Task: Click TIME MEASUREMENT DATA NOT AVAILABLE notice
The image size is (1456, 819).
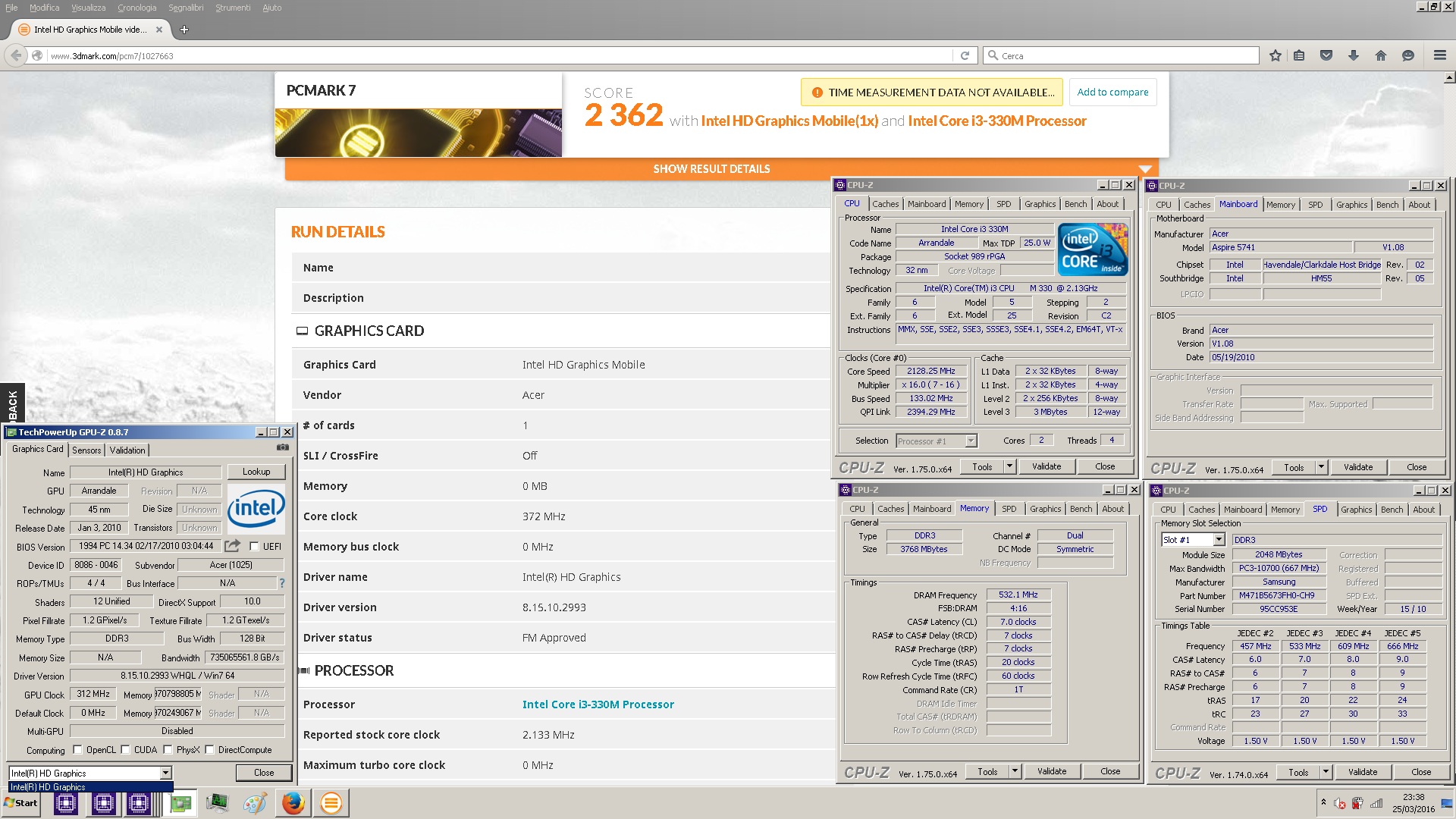Action: pos(931,93)
